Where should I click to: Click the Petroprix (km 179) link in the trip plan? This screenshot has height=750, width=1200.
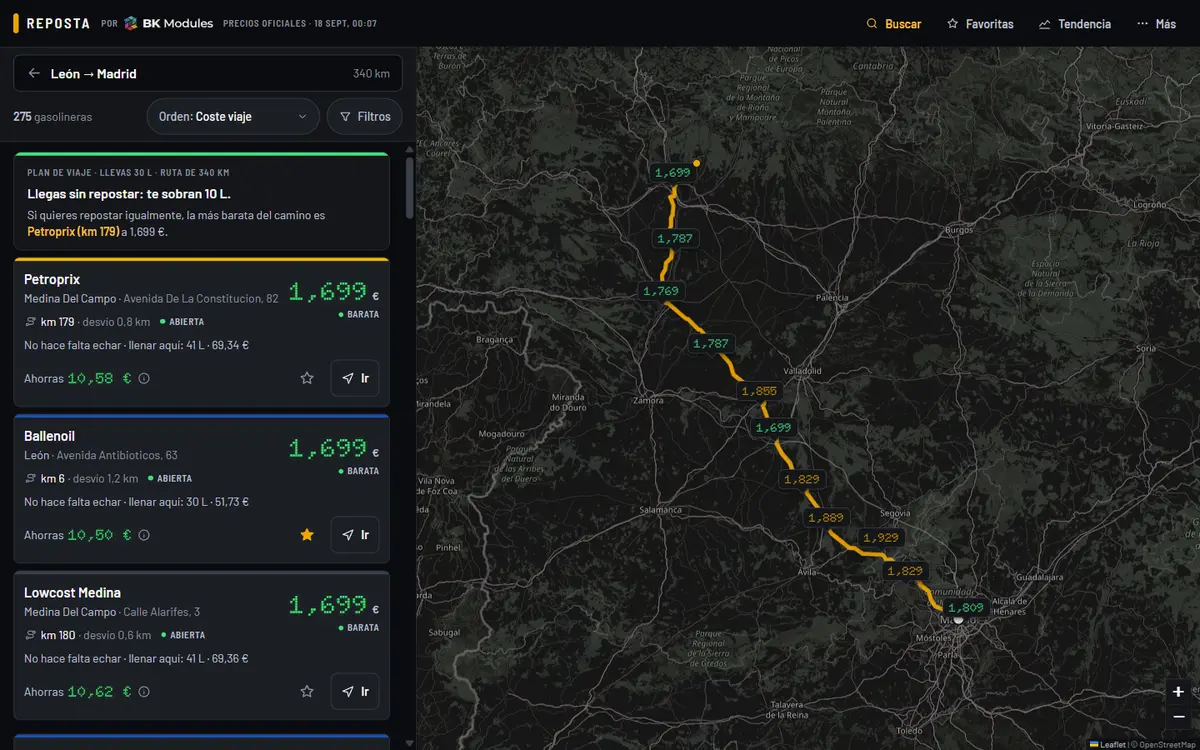tap(73, 232)
